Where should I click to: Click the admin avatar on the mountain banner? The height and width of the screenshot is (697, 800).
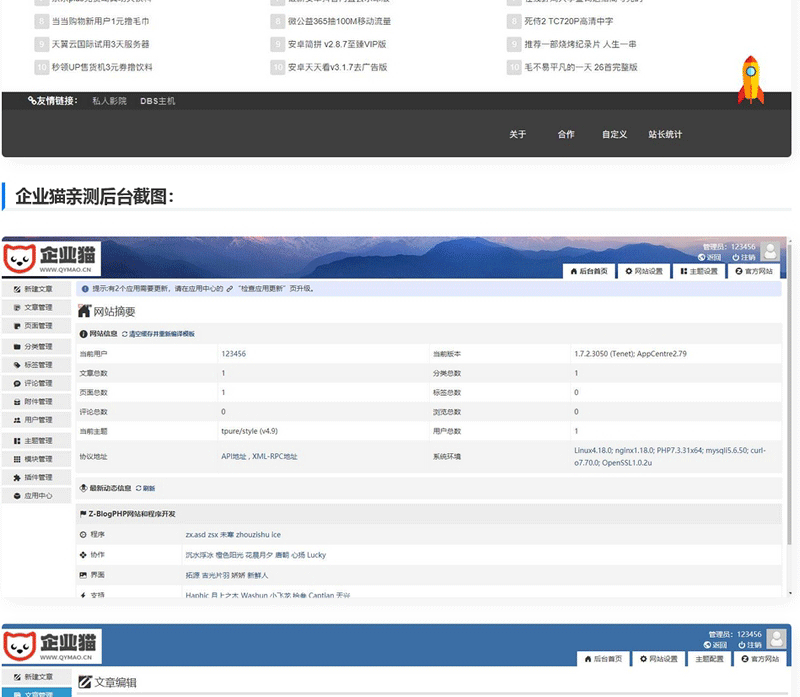770,251
